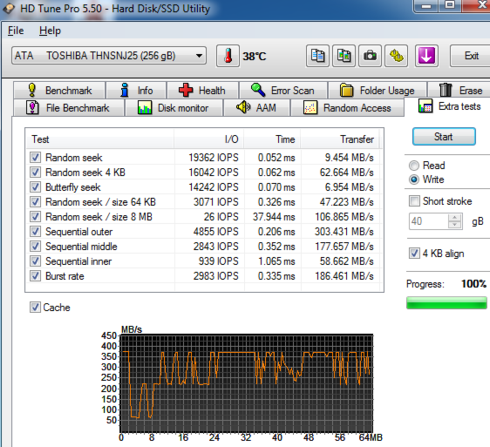Open the File Benchmark tab
Viewport: 490px width, 447px height.
pyautogui.click(x=68, y=108)
